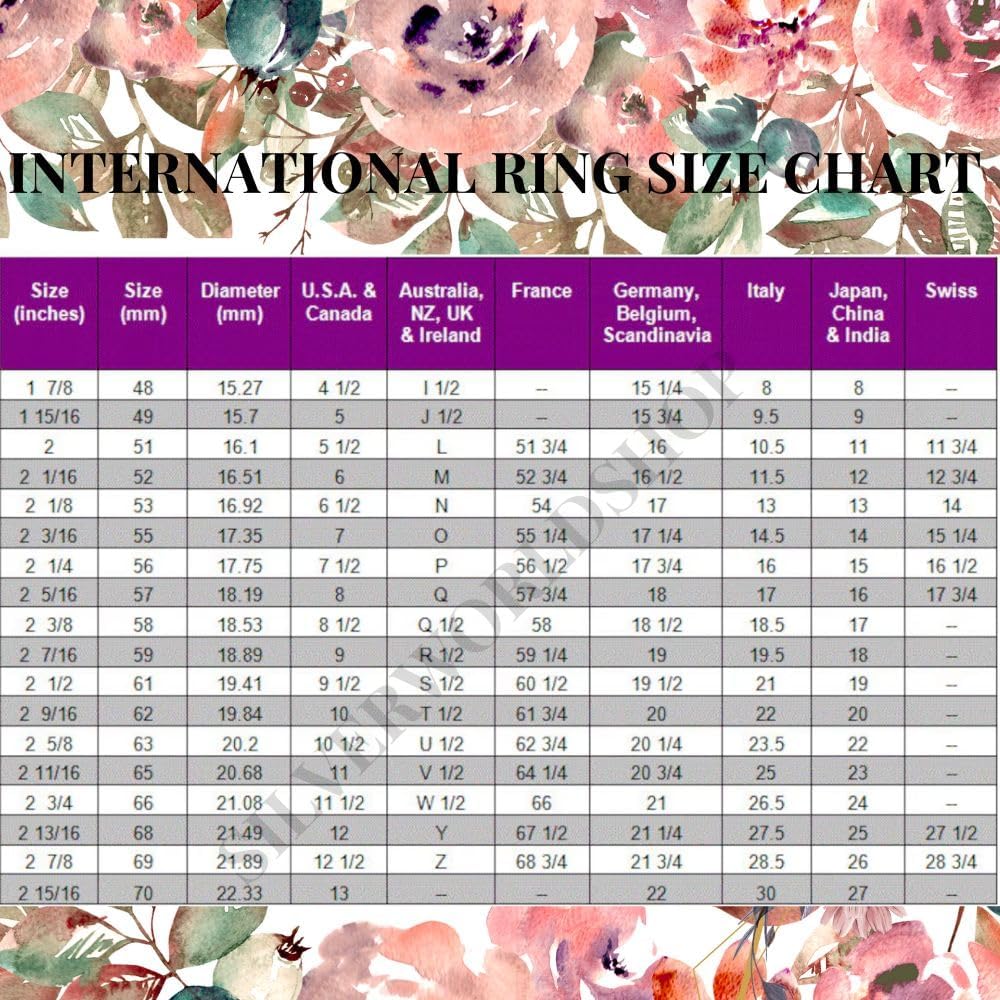
Task: Click the diameter value '19.41'
Action: pyautogui.click(x=240, y=684)
